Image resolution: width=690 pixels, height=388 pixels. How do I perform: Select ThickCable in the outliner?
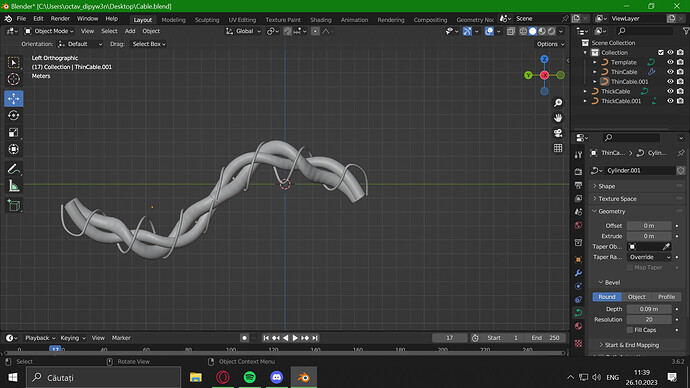(x=615, y=91)
